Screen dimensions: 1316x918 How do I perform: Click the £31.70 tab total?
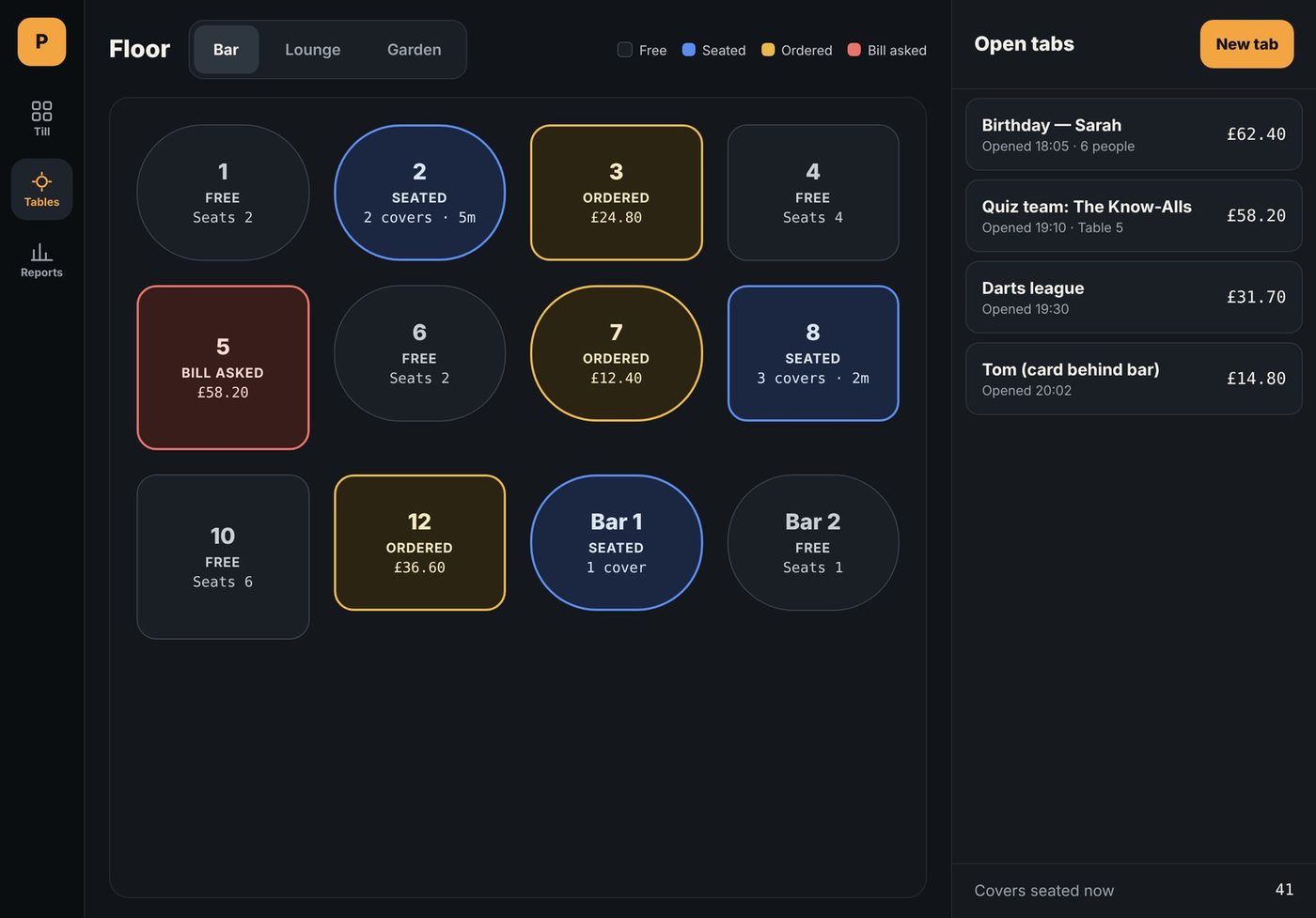[x=1256, y=297]
